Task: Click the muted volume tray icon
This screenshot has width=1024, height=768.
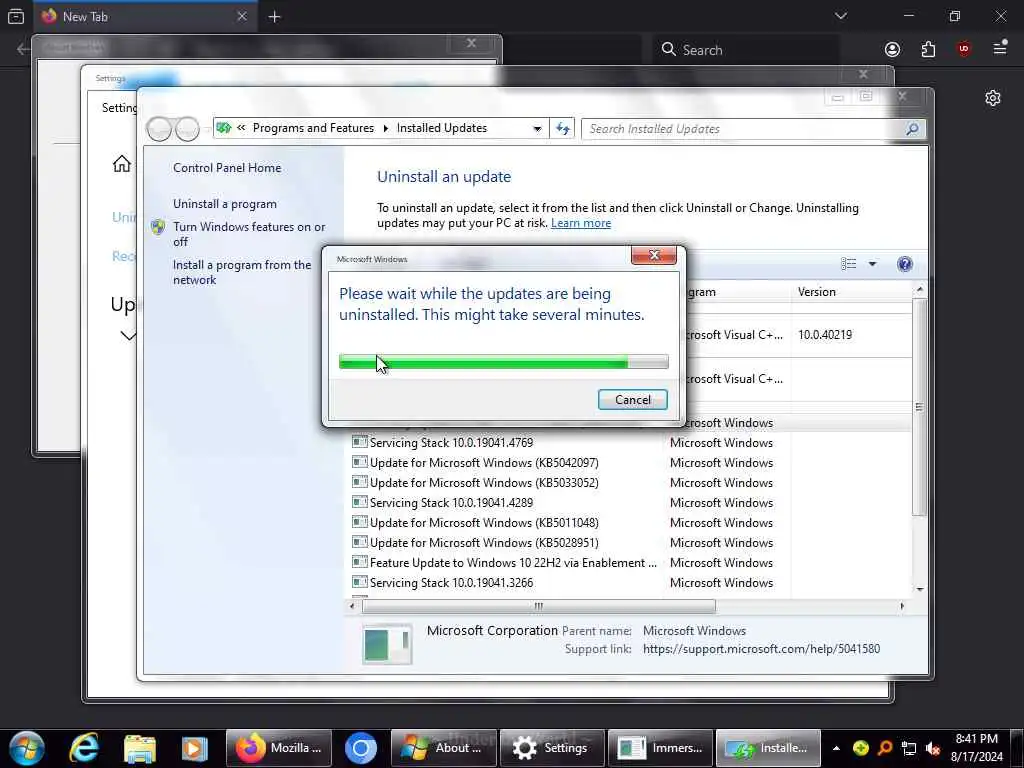Action: click(933, 749)
